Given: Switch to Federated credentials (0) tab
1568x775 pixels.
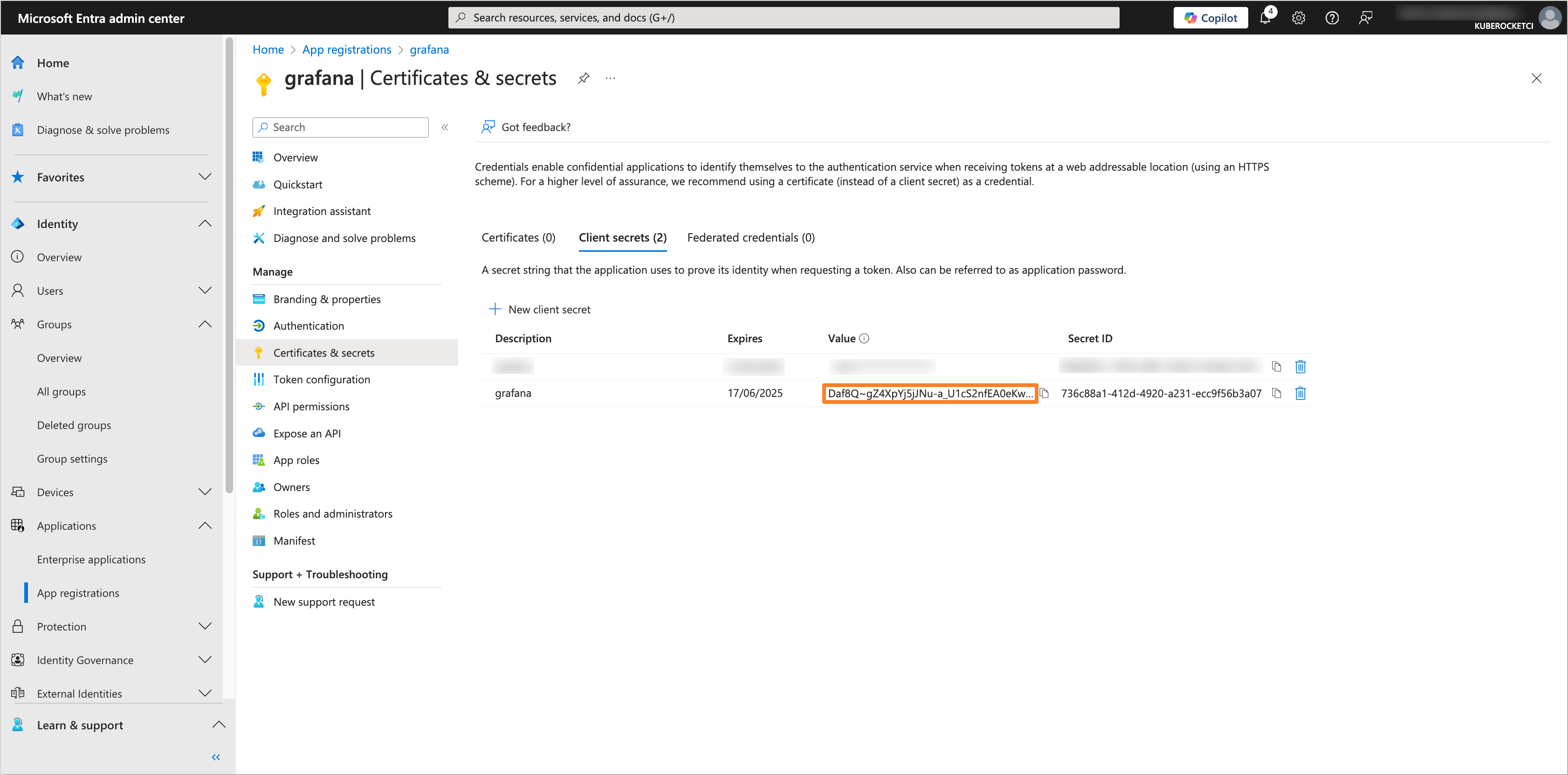Looking at the screenshot, I should tap(750, 237).
